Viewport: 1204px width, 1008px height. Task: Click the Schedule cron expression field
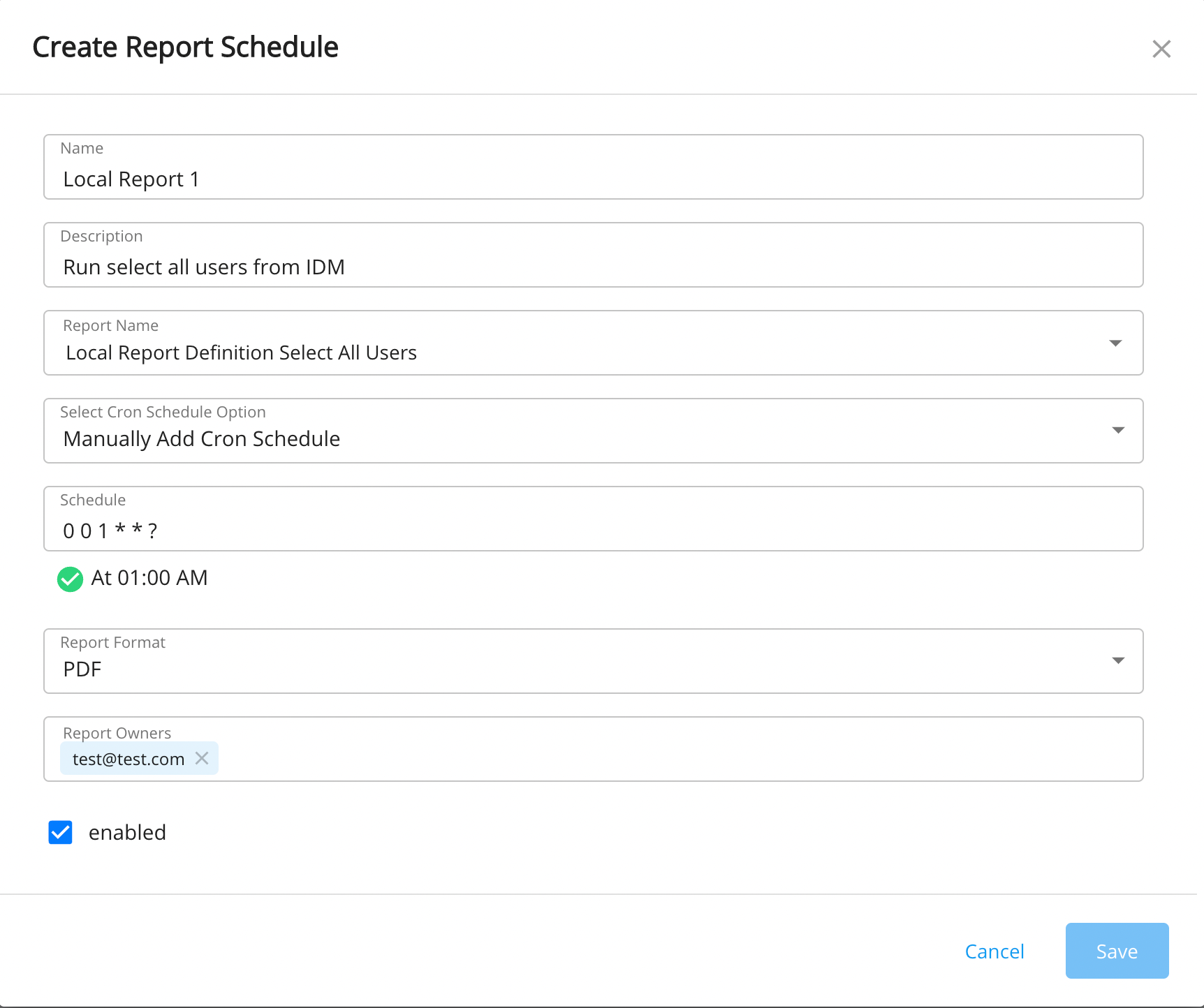[592, 531]
